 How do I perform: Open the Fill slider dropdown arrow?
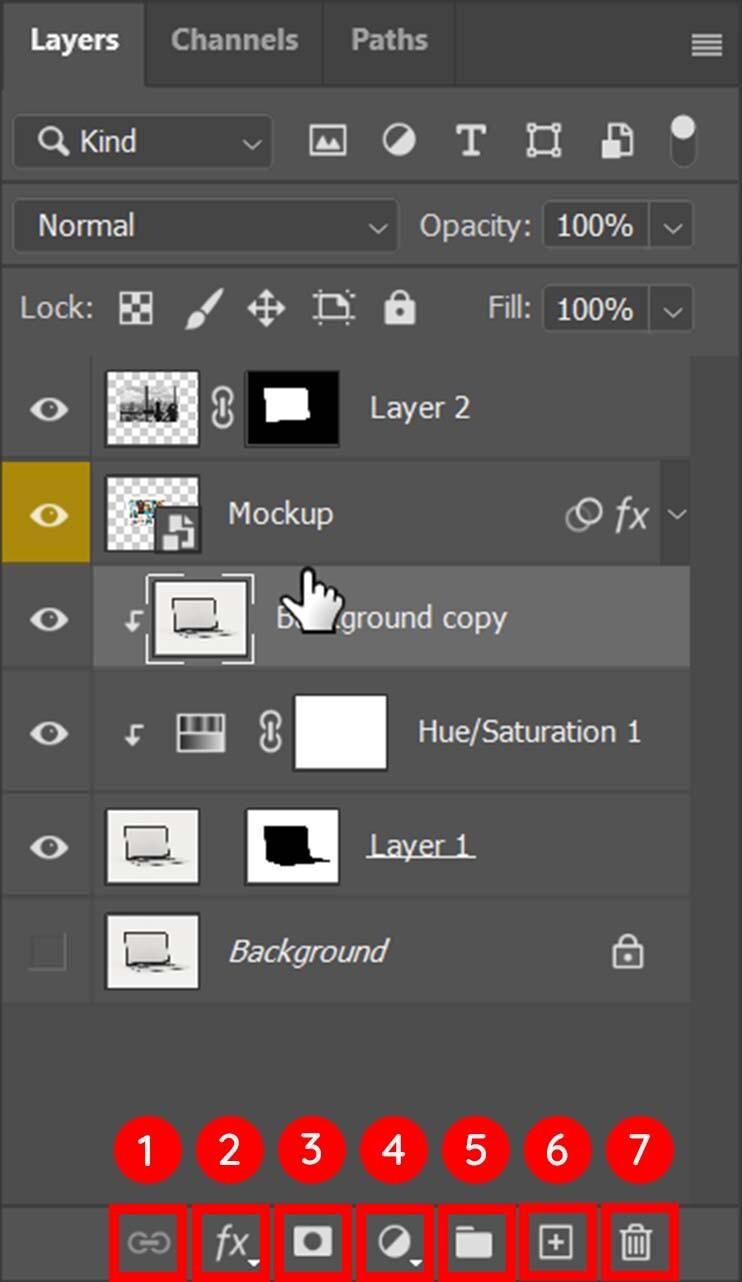click(671, 308)
